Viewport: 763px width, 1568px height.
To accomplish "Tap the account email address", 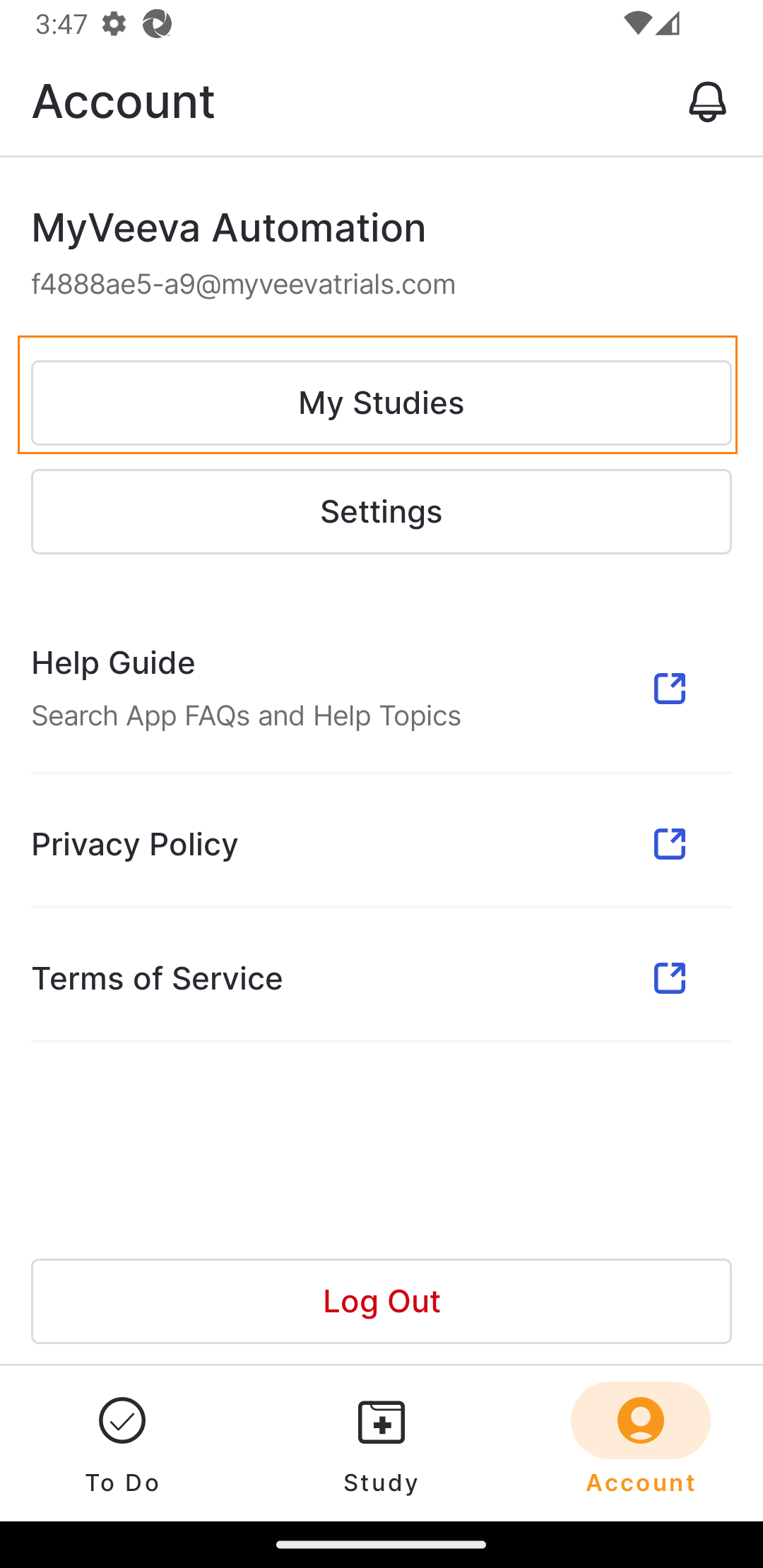I will pyautogui.click(x=244, y=285).
